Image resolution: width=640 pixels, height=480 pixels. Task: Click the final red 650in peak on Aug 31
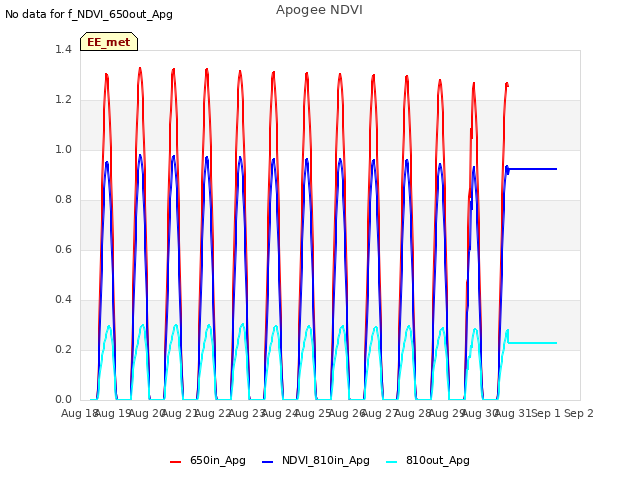[x=507, y=84]
